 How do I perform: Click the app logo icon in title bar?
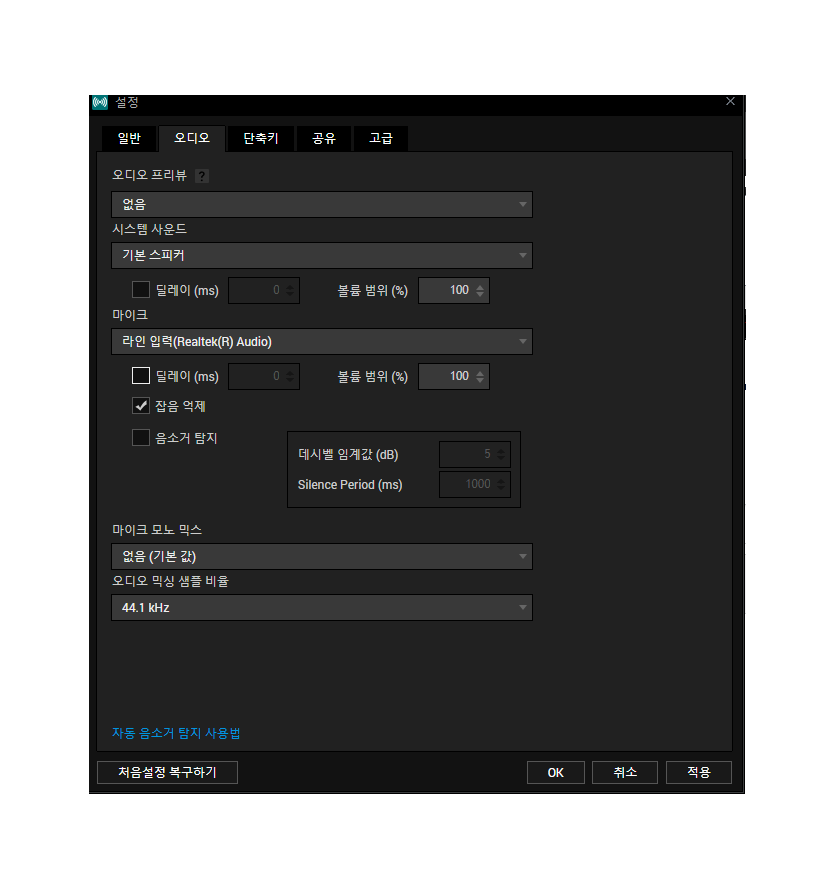pos(100,103)
